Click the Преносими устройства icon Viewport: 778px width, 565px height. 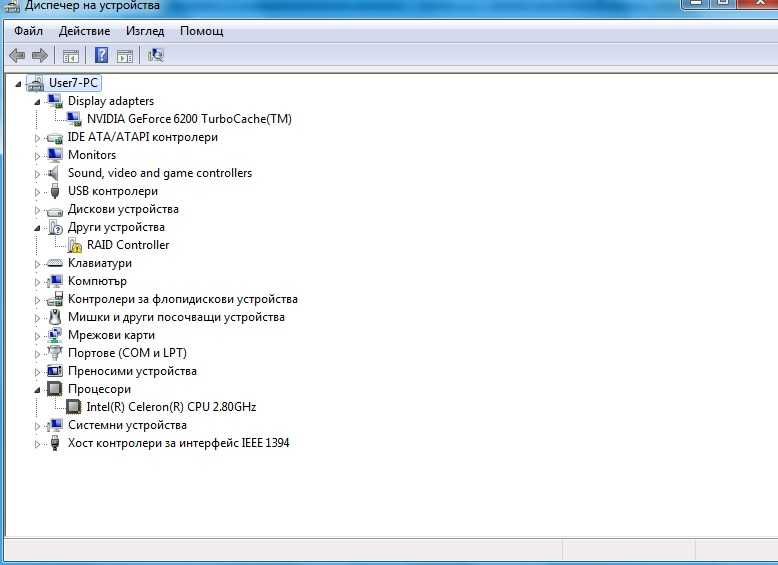(x=55, y=371)
